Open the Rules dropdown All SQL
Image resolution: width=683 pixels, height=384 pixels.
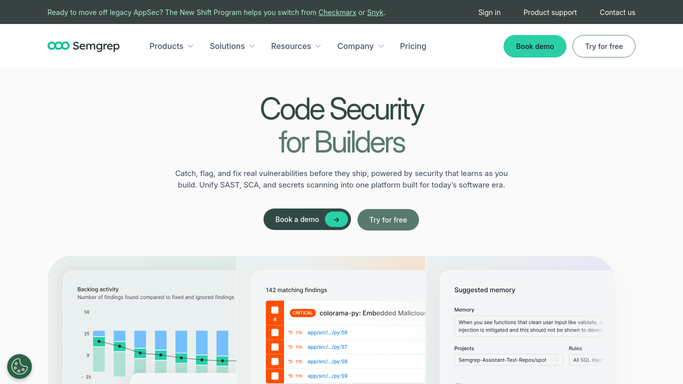(591, 360)
